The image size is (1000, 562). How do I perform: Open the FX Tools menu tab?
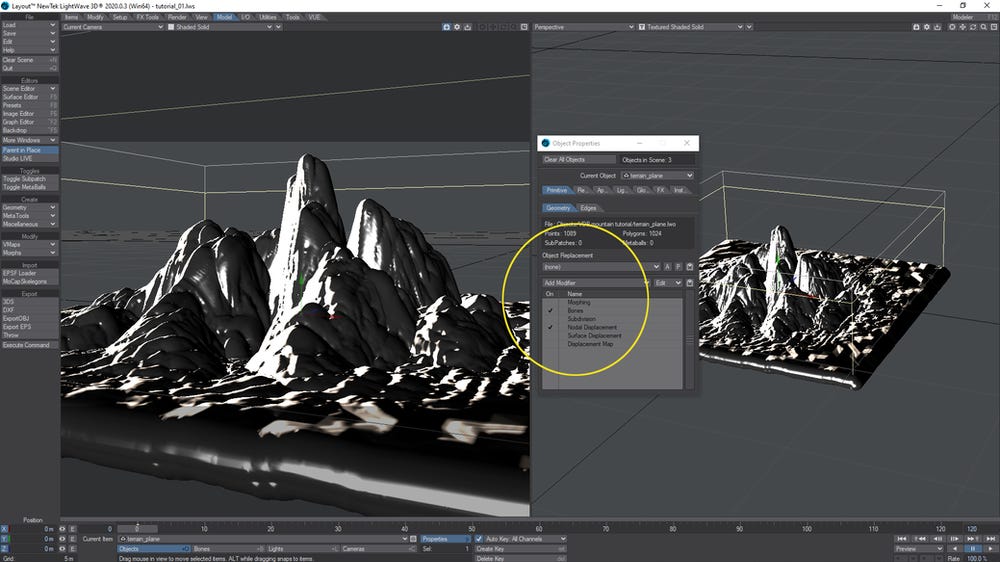pyautogui.click(x=147, y=17)
